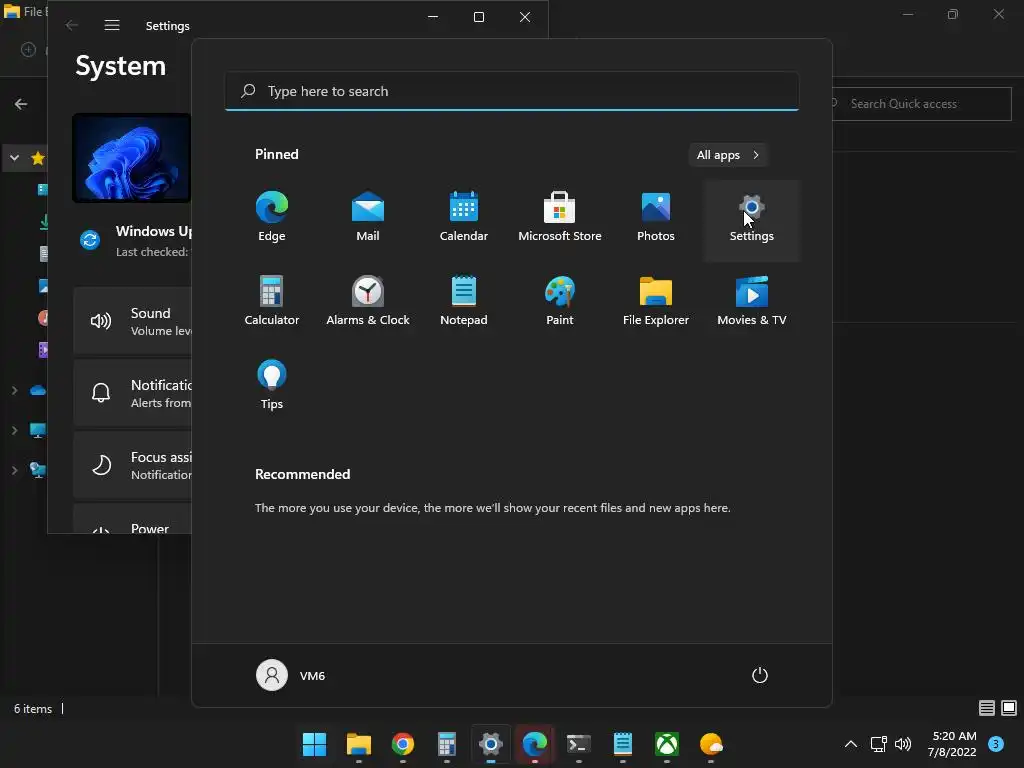Viewport: 1024px width, 768px height.
Task: Open Sound settings in System page
Action: (133, 321)
